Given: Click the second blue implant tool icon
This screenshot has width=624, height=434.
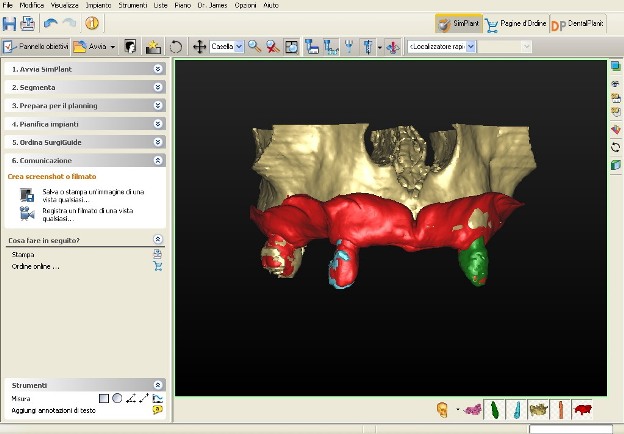Looking at the screenshot, I should click(330, 47).
